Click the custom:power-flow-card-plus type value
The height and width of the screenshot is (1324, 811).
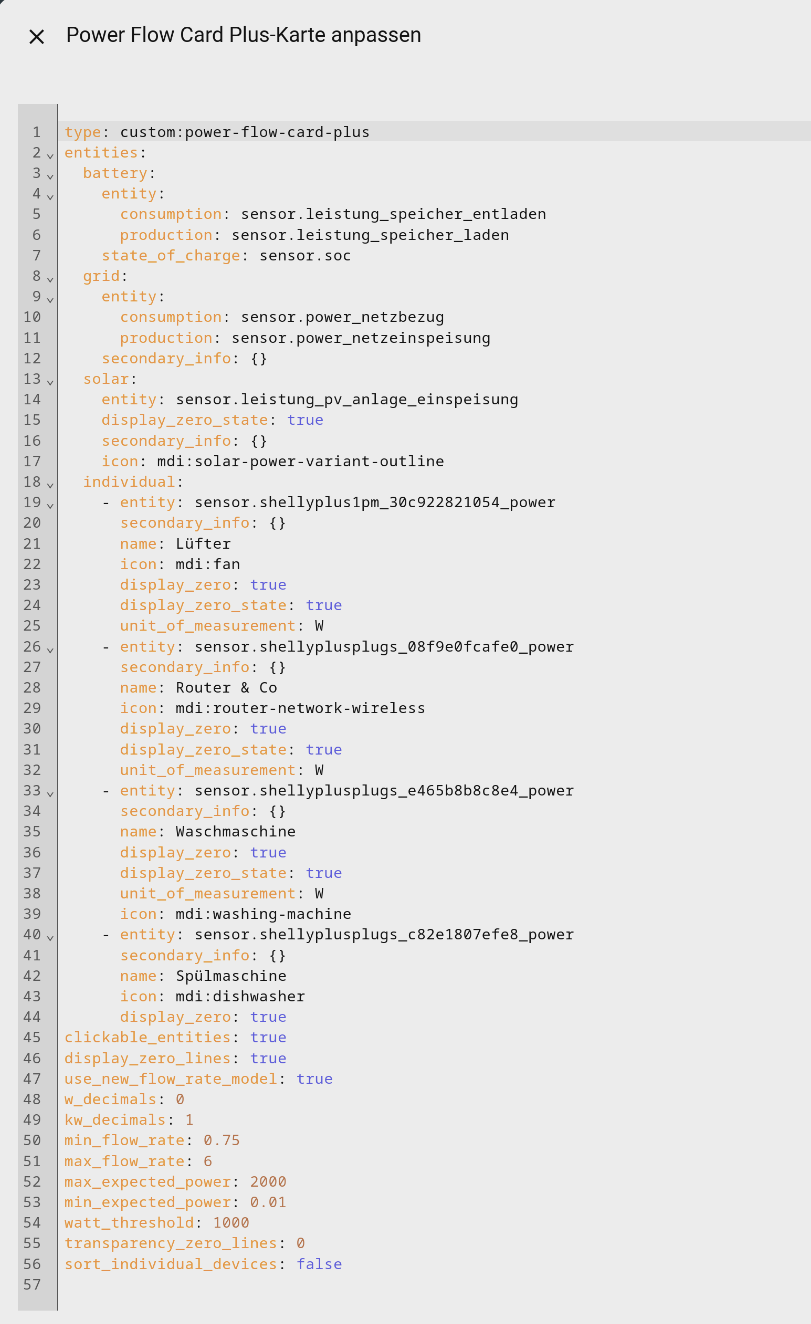click(244, 132)
